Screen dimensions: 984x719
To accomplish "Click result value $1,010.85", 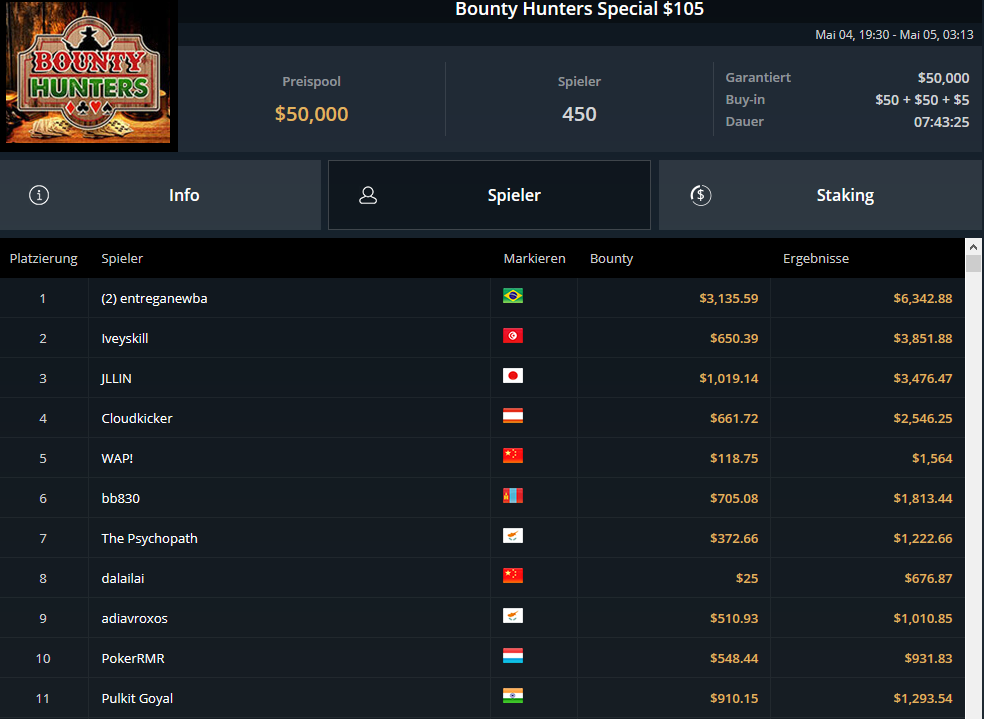I will coord(922,619).
